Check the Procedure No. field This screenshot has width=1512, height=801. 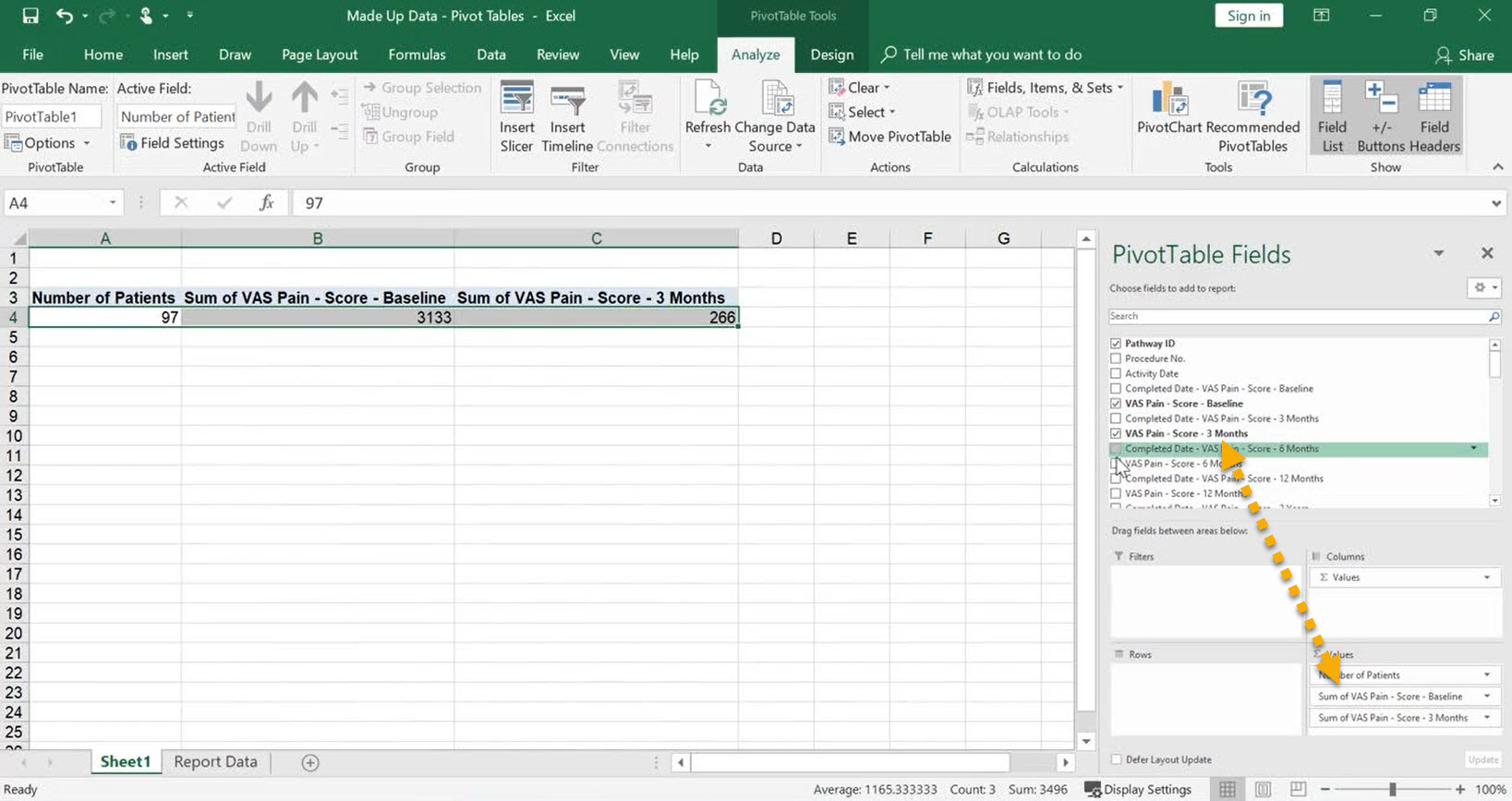(x=1116, y=358)
